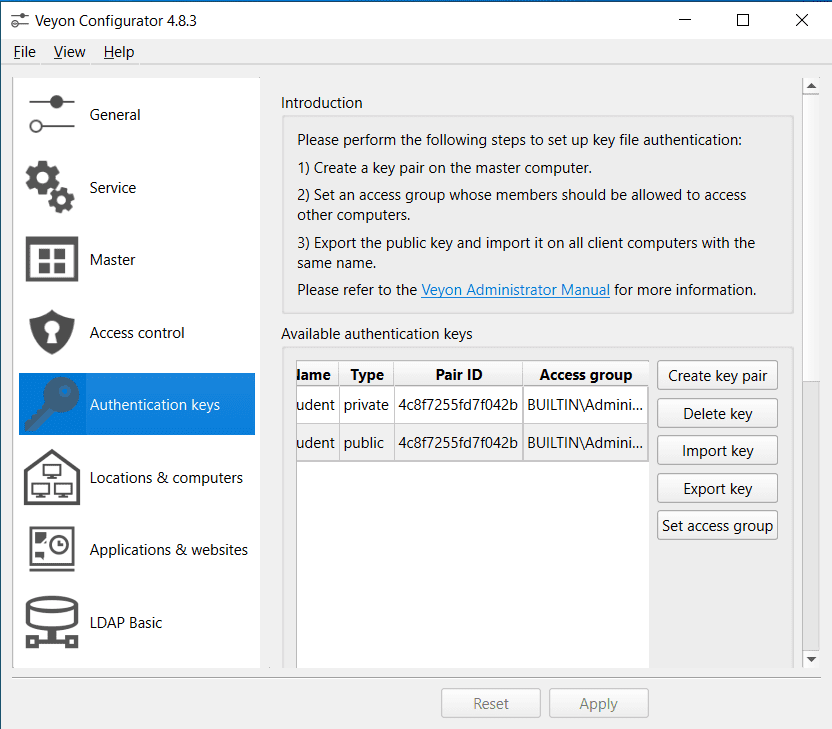Open the File menu
This screenshot has width=832, height=729.
point(25,52)
